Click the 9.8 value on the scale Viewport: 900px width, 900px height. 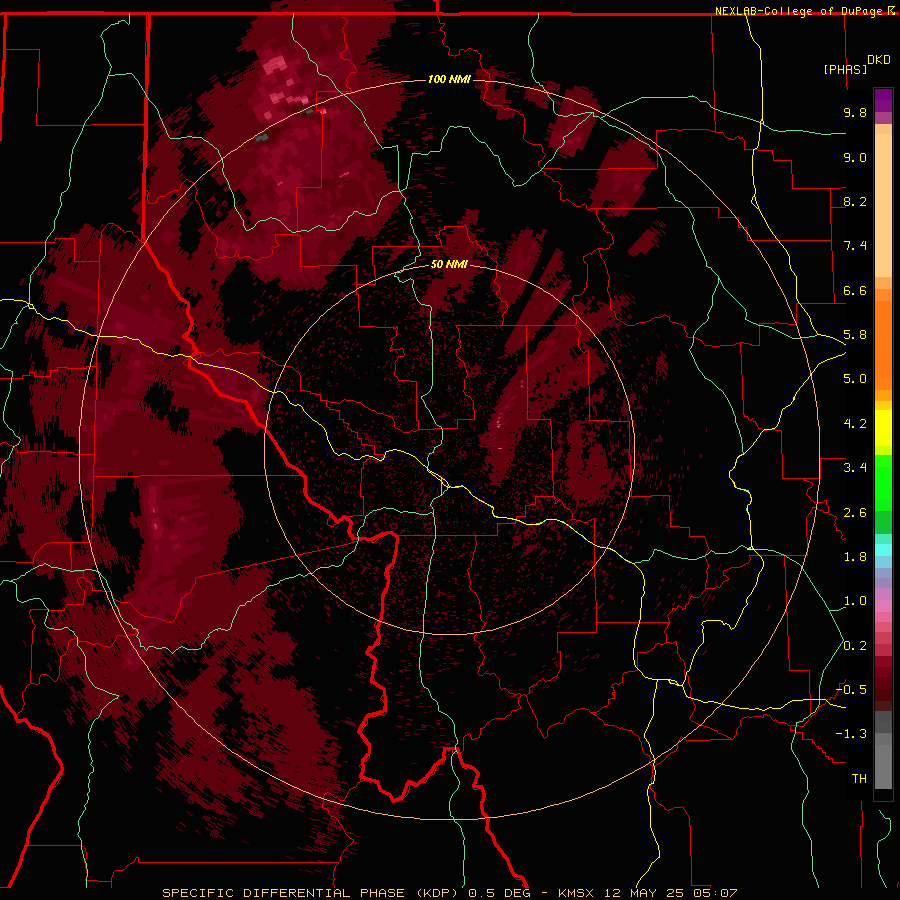[855, 112]
